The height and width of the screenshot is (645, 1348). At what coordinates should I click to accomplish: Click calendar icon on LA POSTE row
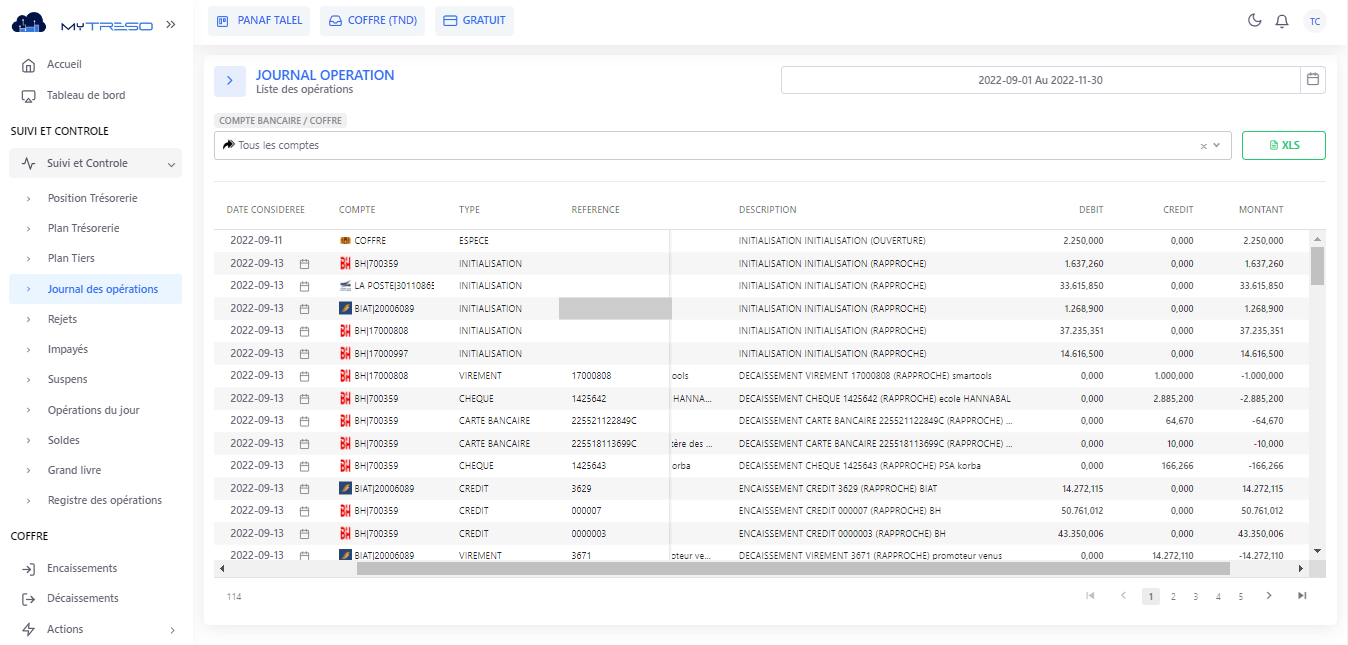pos(304,286)
